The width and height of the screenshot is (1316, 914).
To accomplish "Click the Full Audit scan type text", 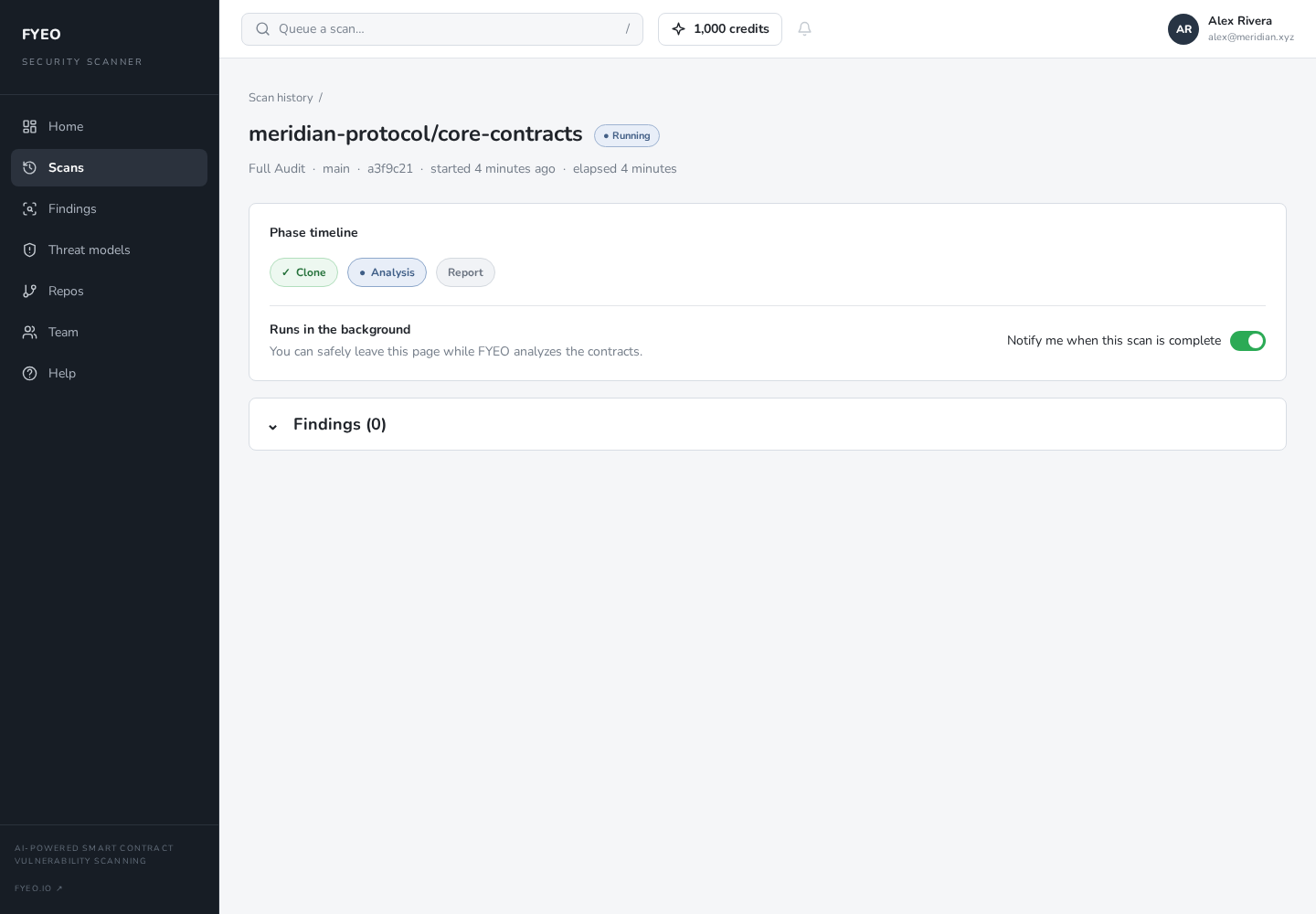I will click(x=277, y=169).
